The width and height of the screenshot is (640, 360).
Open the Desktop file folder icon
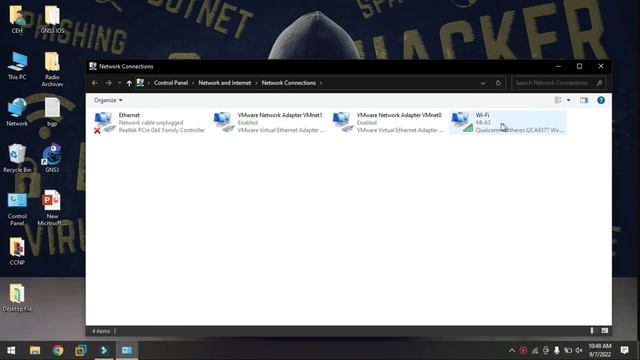tap(17, 298)
